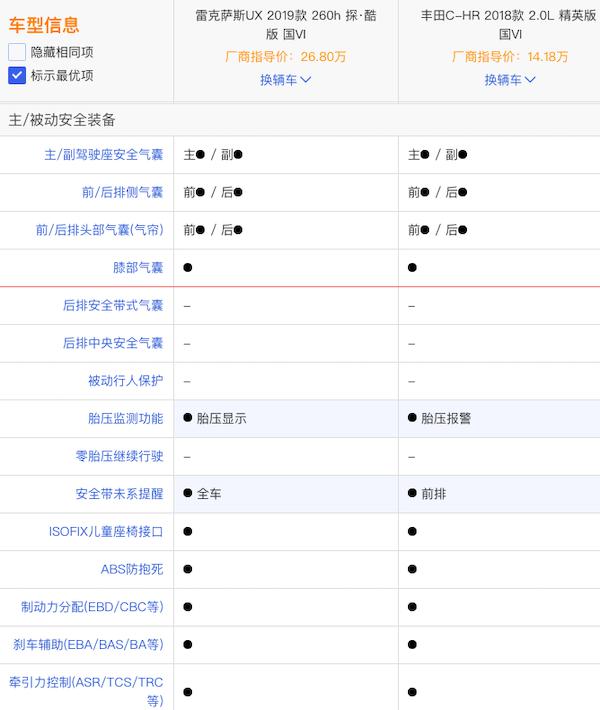Image resolution: width=600 pixels, height=710 pixels.
Task: Click the 丰田C-HR 2018款 2.0L title
Action: point(509,24)
